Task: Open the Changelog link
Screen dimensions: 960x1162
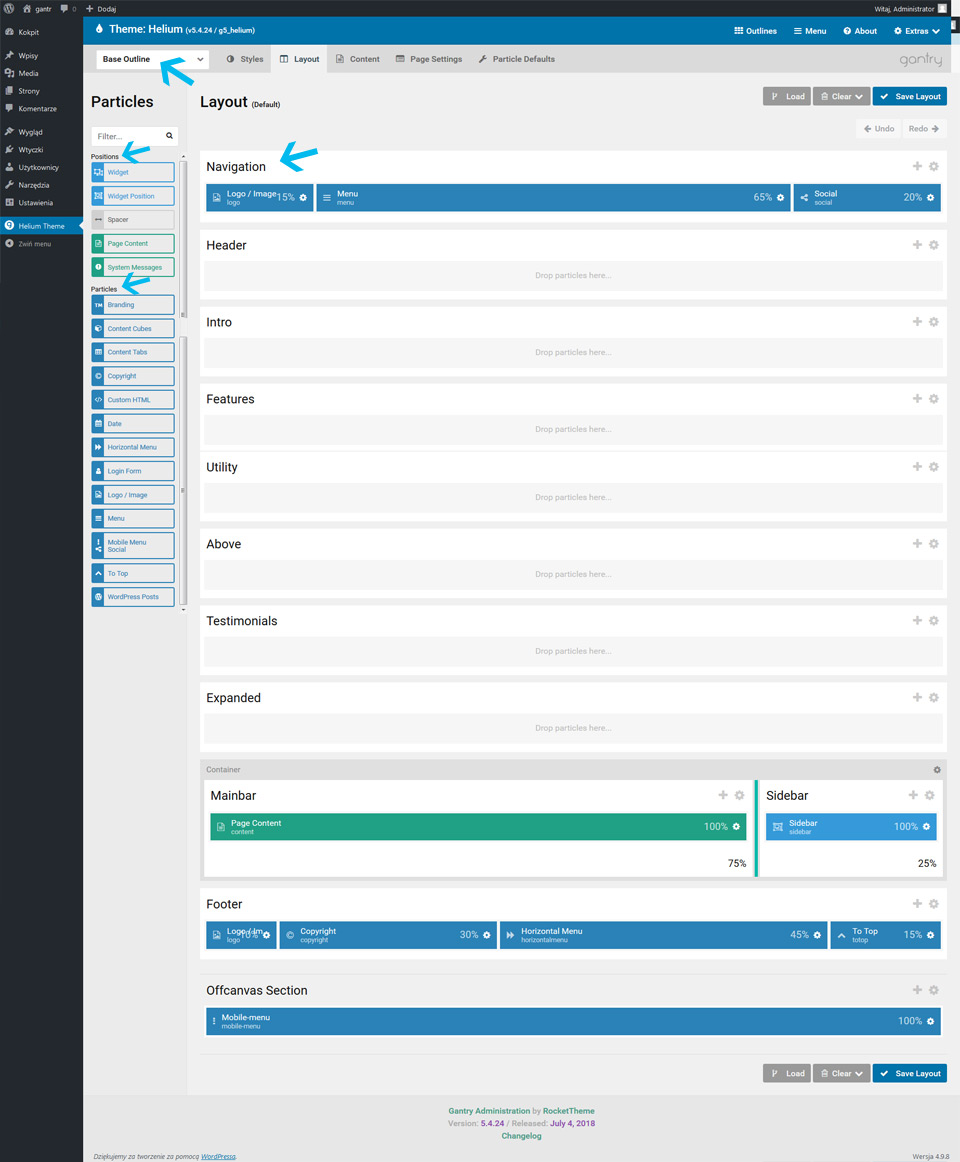Action: tap(521, 1136)
